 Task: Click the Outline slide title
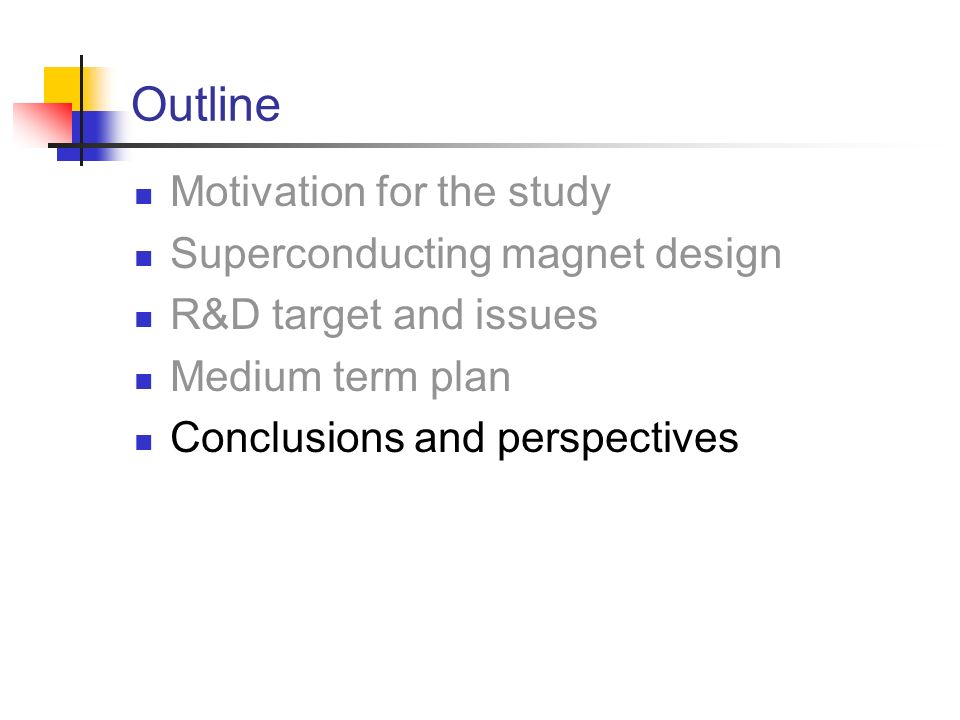click(x=206, y=105)
